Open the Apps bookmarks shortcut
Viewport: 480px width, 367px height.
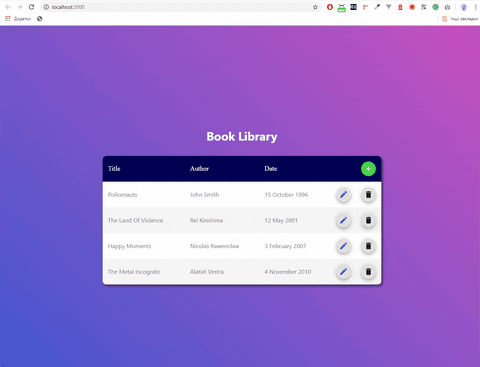pyautogui.click(x=18, y=19)
